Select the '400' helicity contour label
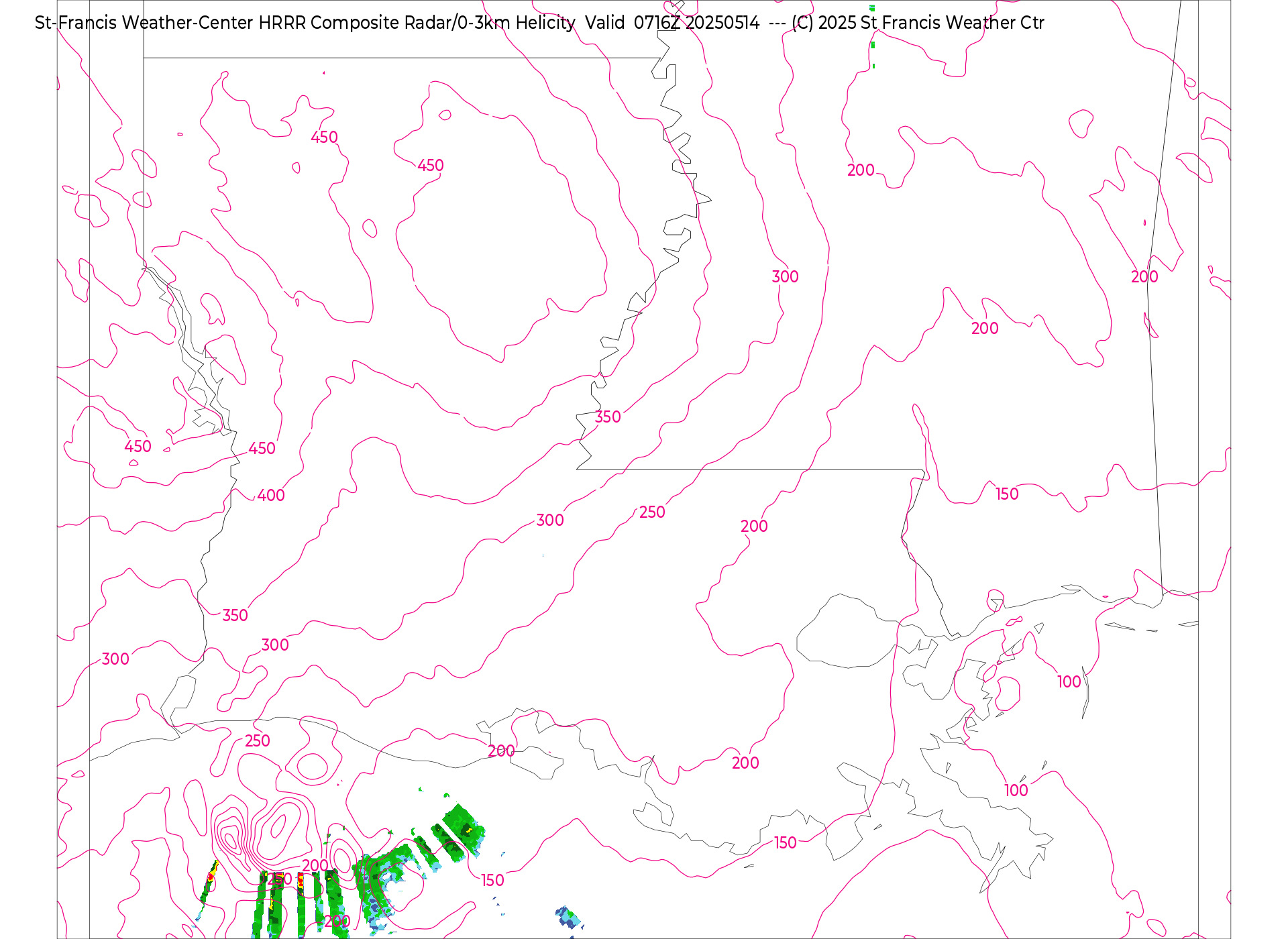The width and height of the screenshot is (1288, 939). pyautogui.click(x=271, y=496)
